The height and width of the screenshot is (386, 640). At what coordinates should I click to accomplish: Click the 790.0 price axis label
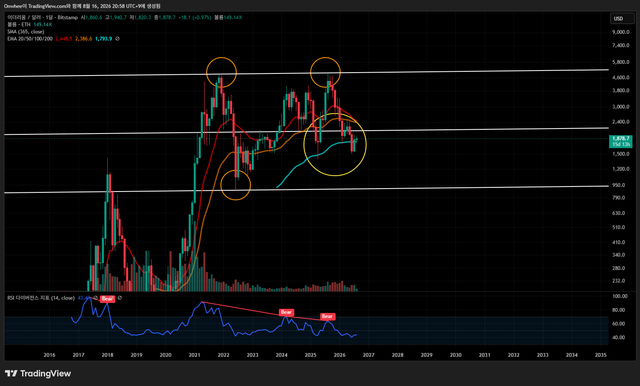point(618,197)
